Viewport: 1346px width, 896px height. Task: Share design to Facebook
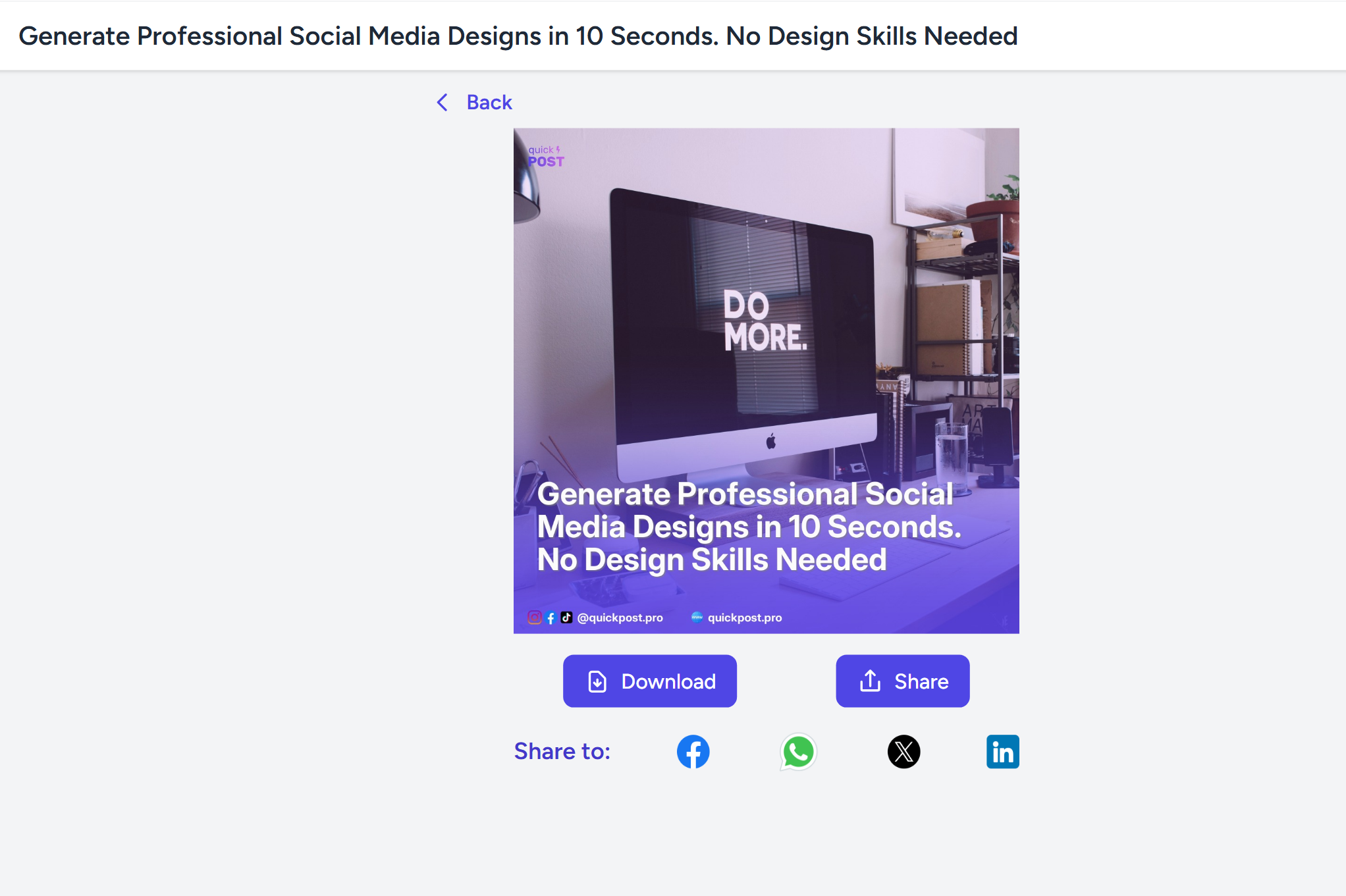click(693, 751)
